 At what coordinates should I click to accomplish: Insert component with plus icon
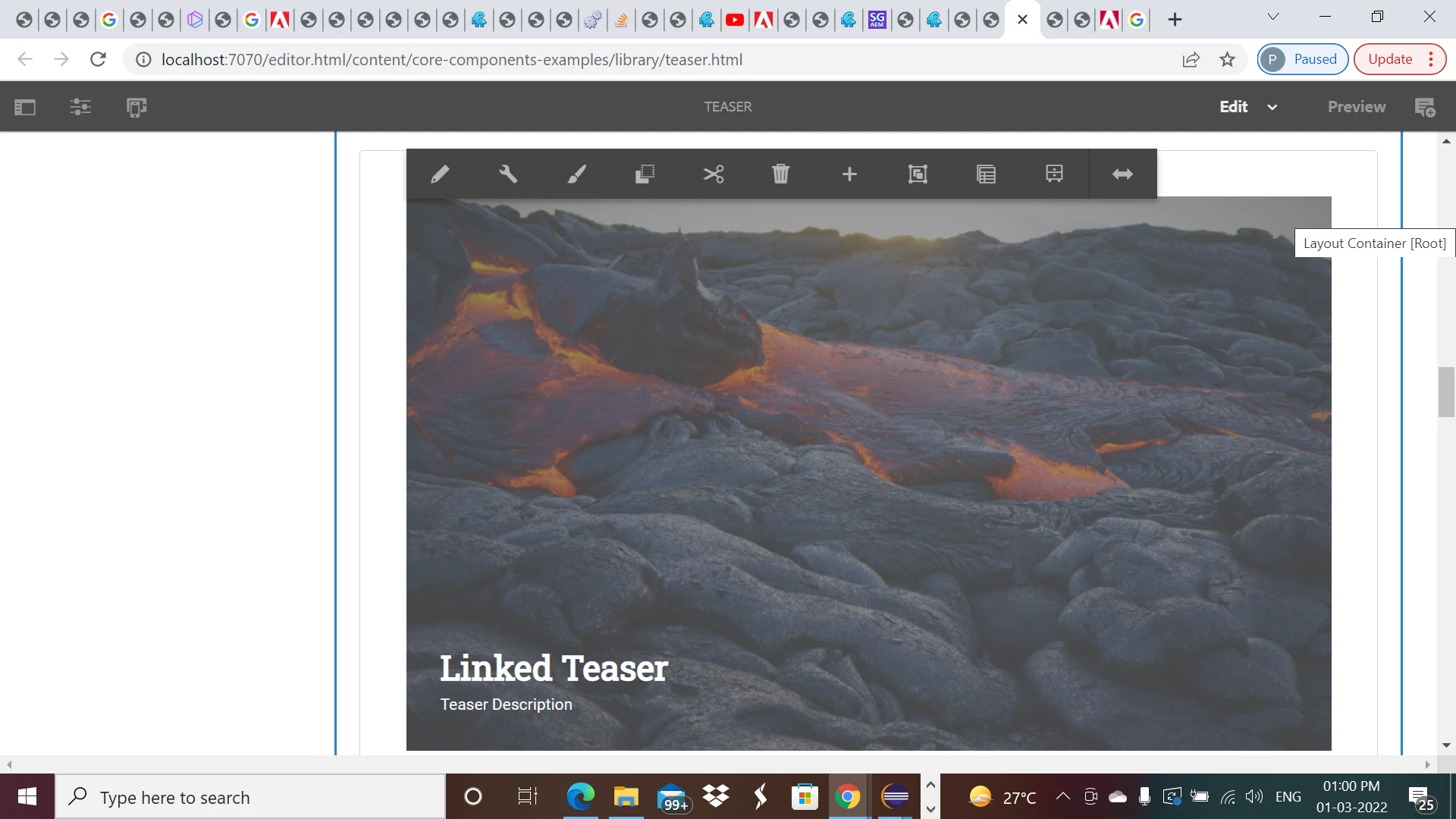(x=849, y=174)
